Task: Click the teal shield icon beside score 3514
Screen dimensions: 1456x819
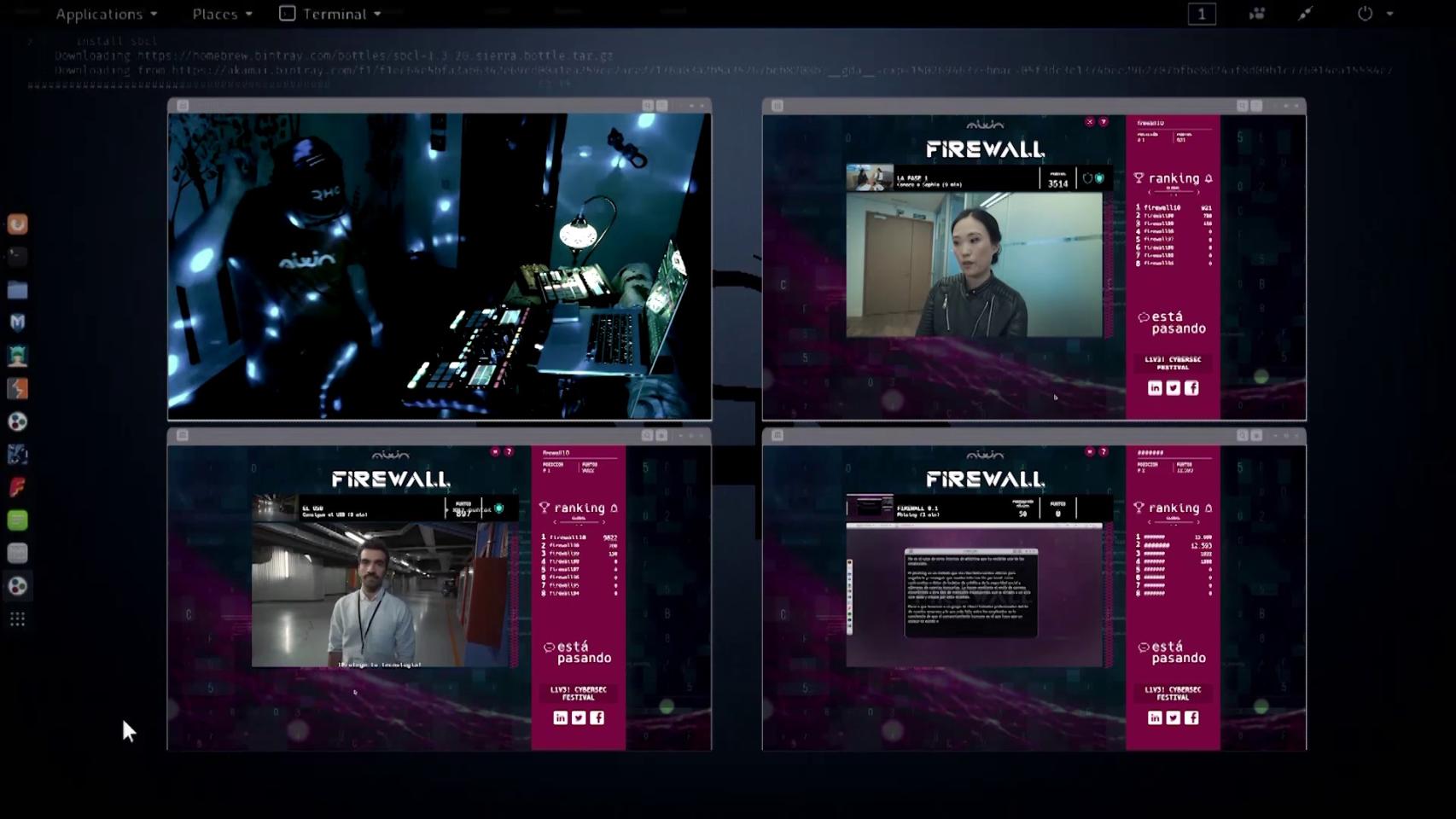Action: 1099,178
